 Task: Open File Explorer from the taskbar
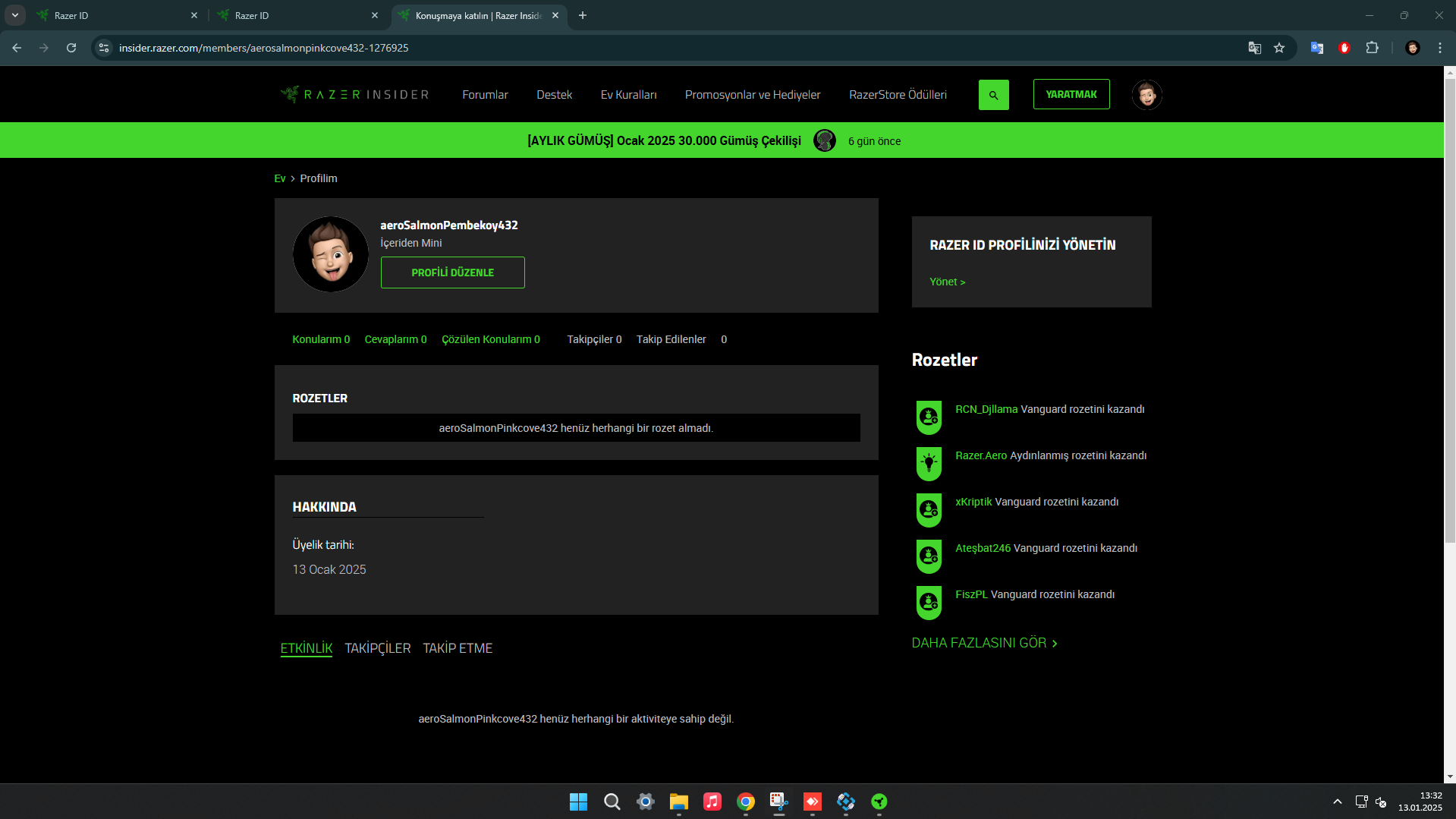[678, 802]
